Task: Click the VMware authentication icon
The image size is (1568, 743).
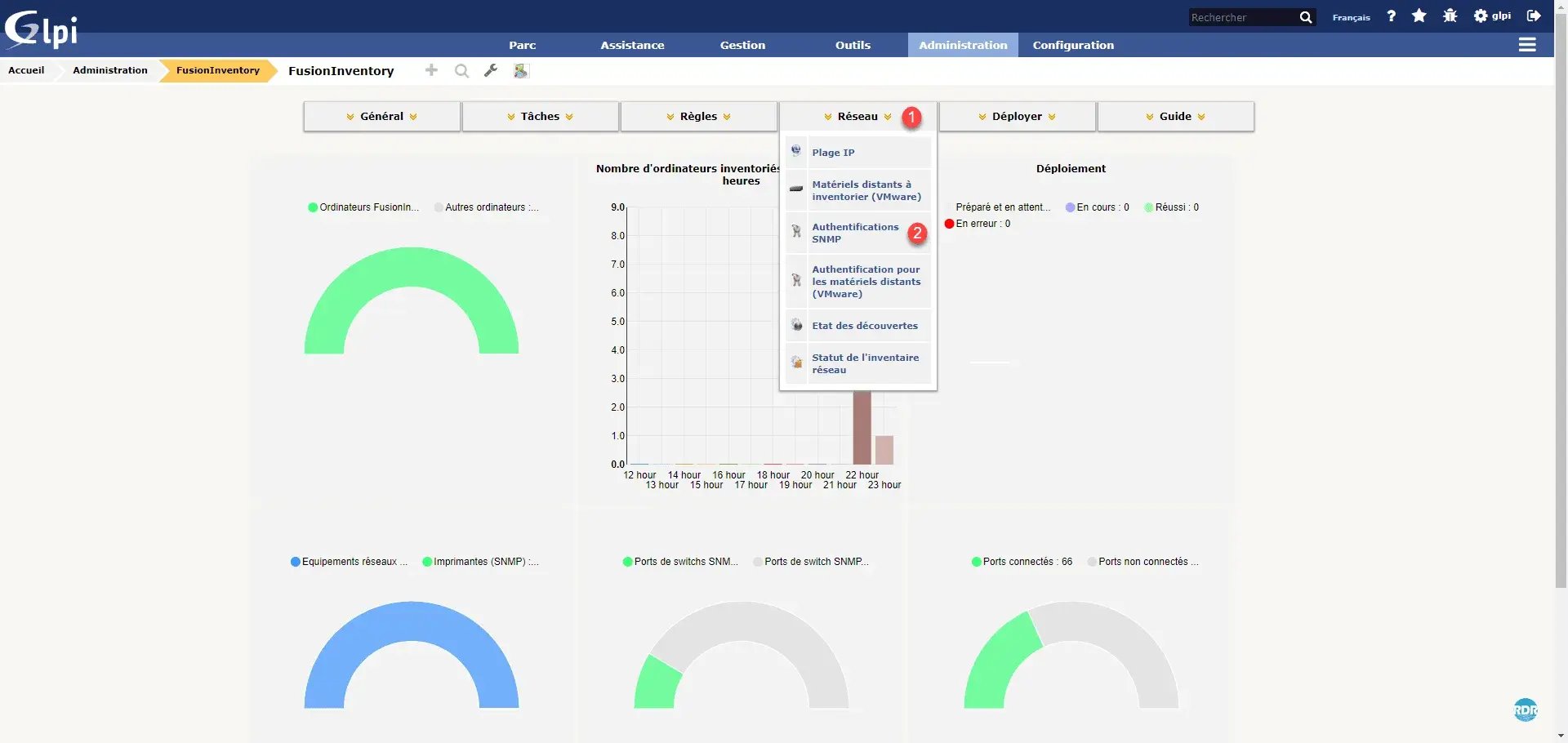Action: [x=796, y=280]
